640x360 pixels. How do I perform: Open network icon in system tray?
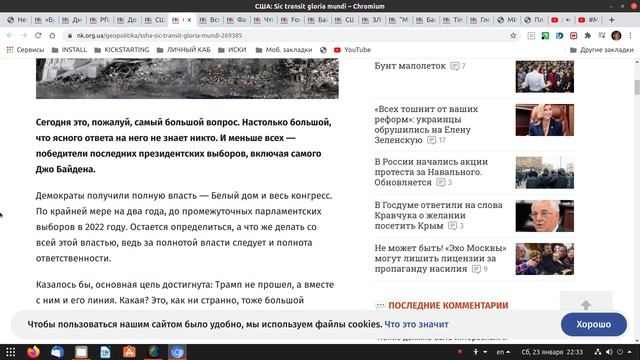598,352
